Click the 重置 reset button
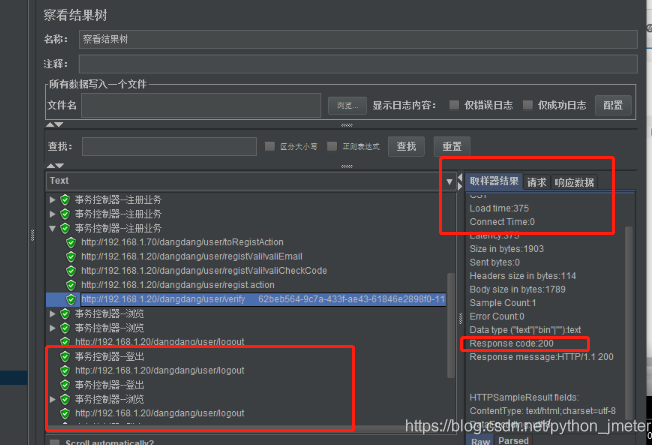The height and width of the screenshot is (445, 662). [x=452, y=147]
